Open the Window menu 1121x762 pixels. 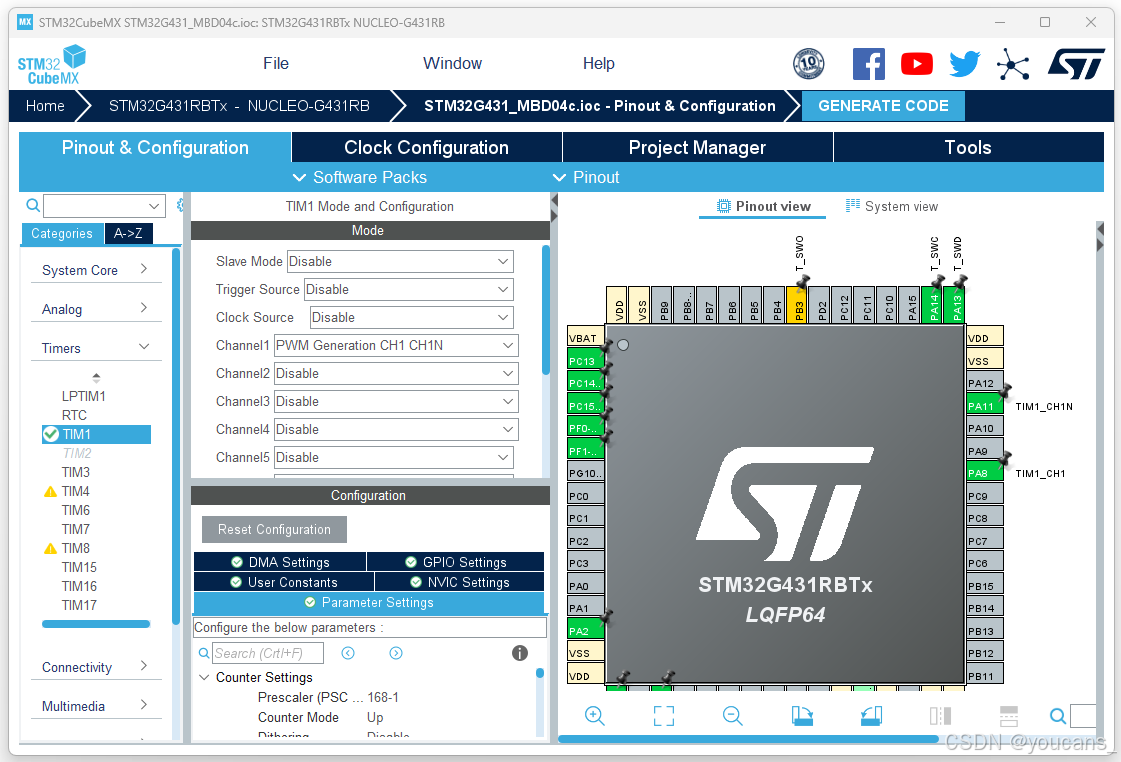tap(453, 64)
